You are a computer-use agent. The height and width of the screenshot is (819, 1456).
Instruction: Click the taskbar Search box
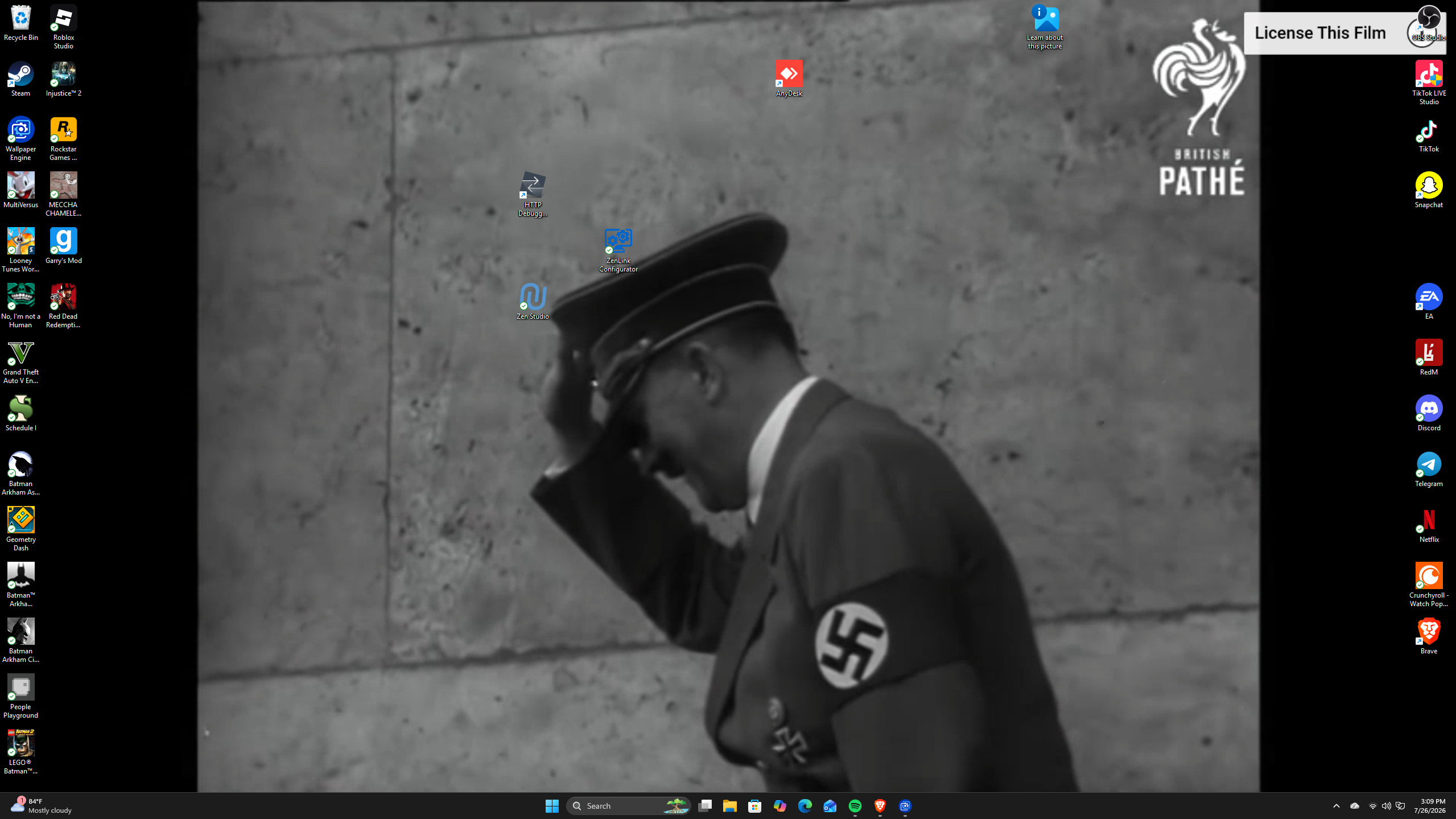point(628,806)
